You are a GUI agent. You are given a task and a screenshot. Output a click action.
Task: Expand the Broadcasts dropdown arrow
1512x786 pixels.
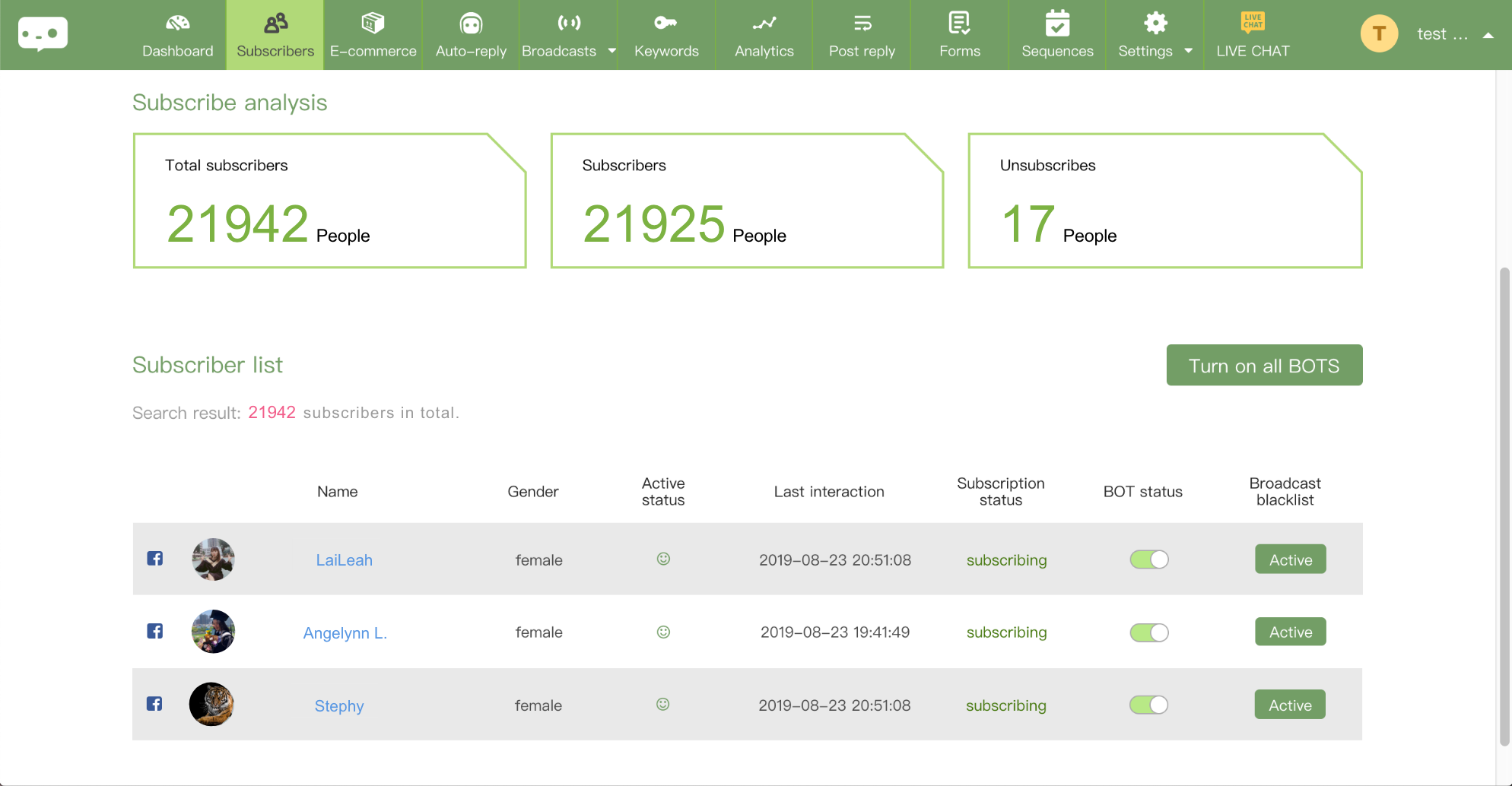click(612, 51)
